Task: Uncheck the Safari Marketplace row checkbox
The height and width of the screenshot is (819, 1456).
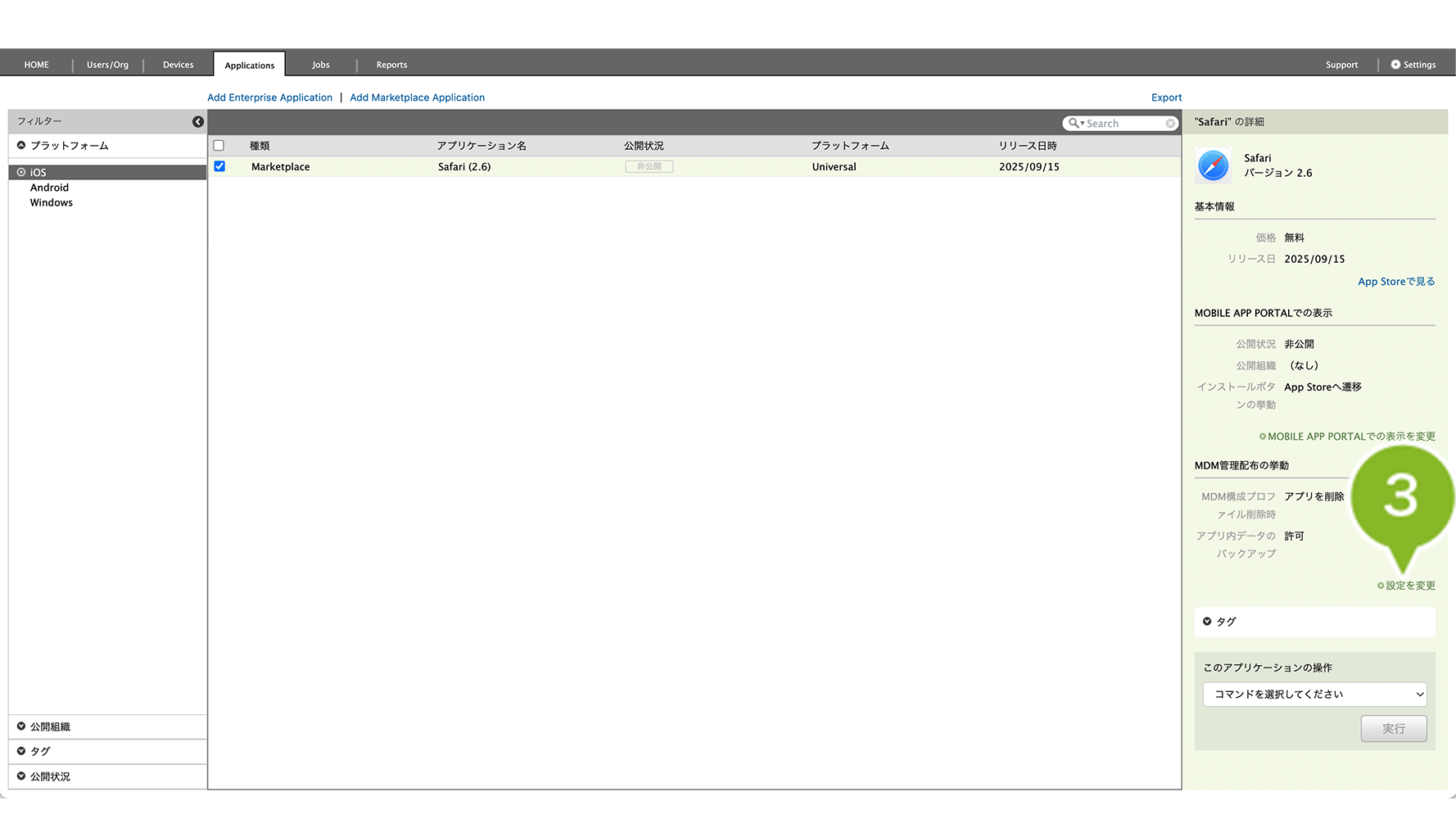Action: (219, 166)
